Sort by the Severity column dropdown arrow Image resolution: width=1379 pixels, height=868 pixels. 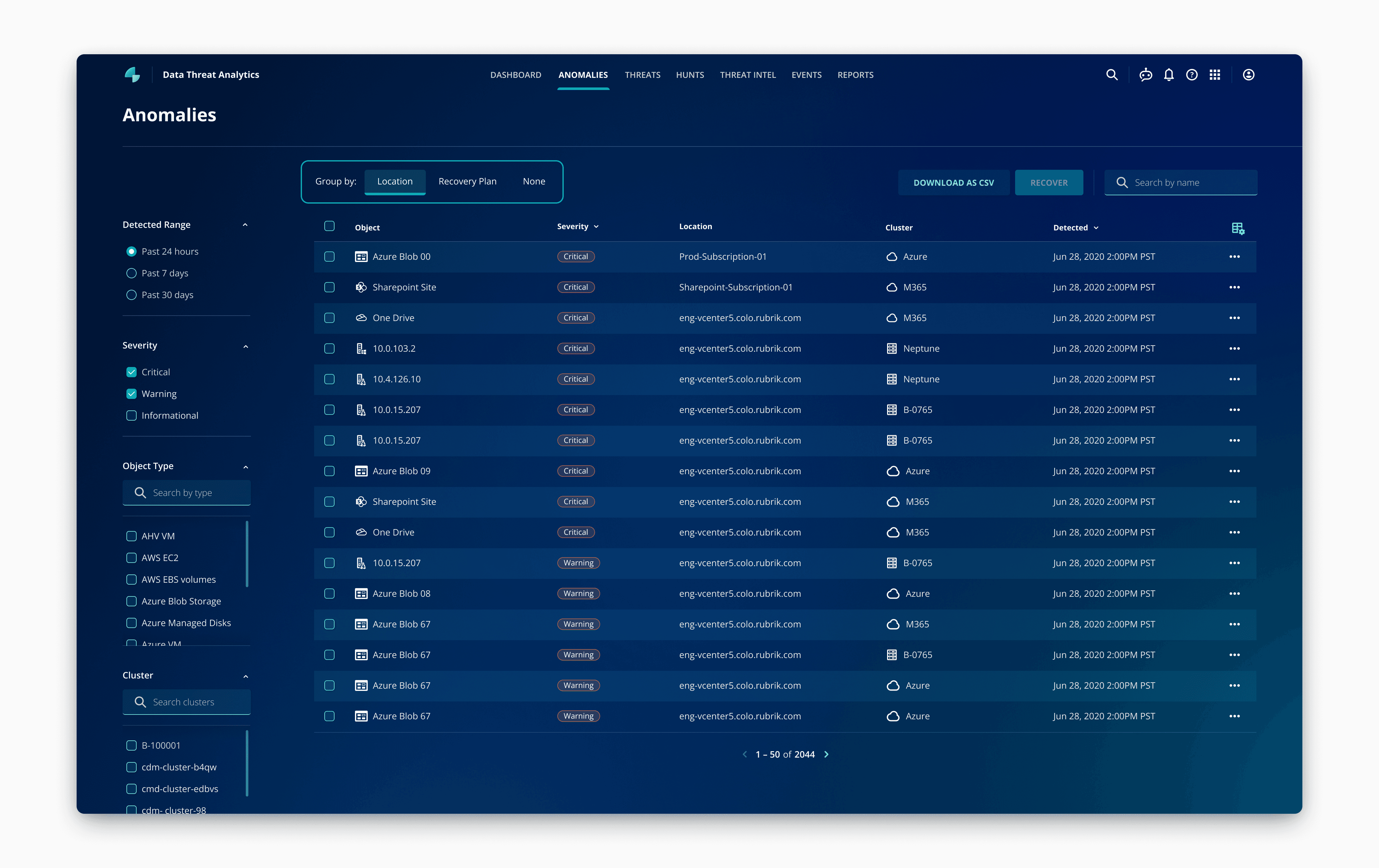(x=596, y=227)
